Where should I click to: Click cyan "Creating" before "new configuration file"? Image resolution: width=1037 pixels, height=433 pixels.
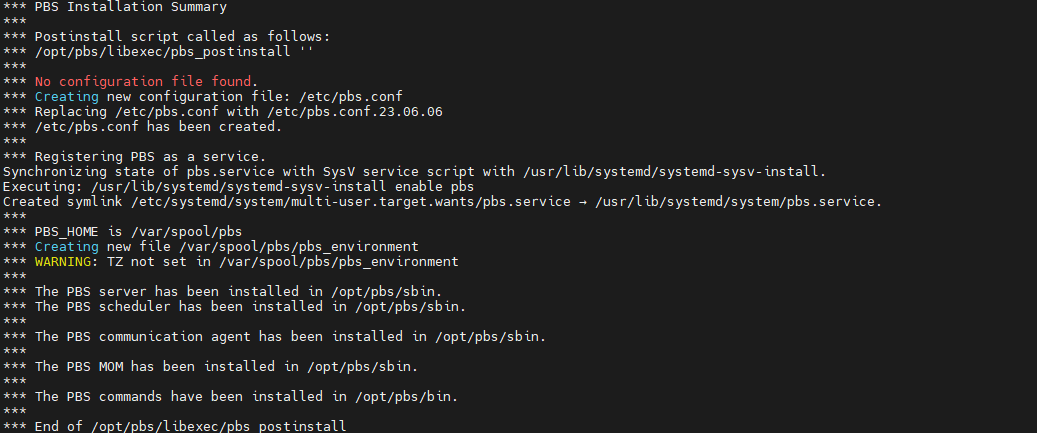coord(67,96)
